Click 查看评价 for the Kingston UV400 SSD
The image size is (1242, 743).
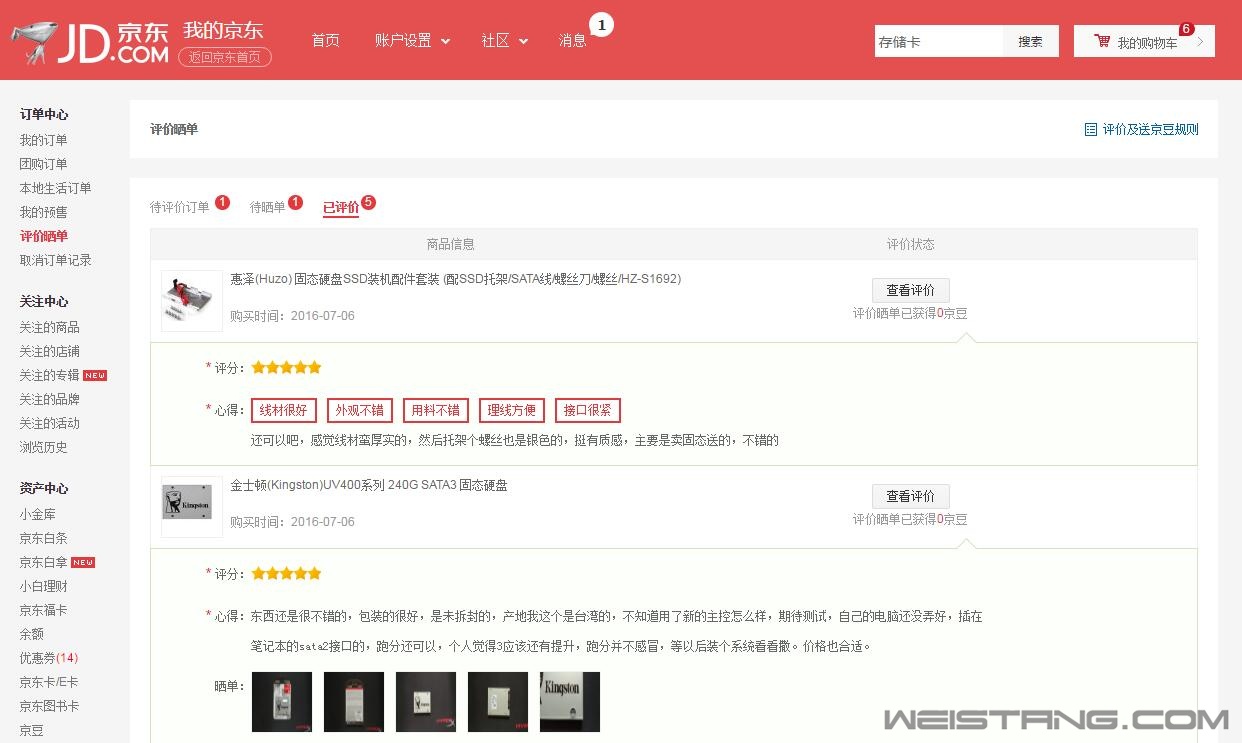(911, 496)
